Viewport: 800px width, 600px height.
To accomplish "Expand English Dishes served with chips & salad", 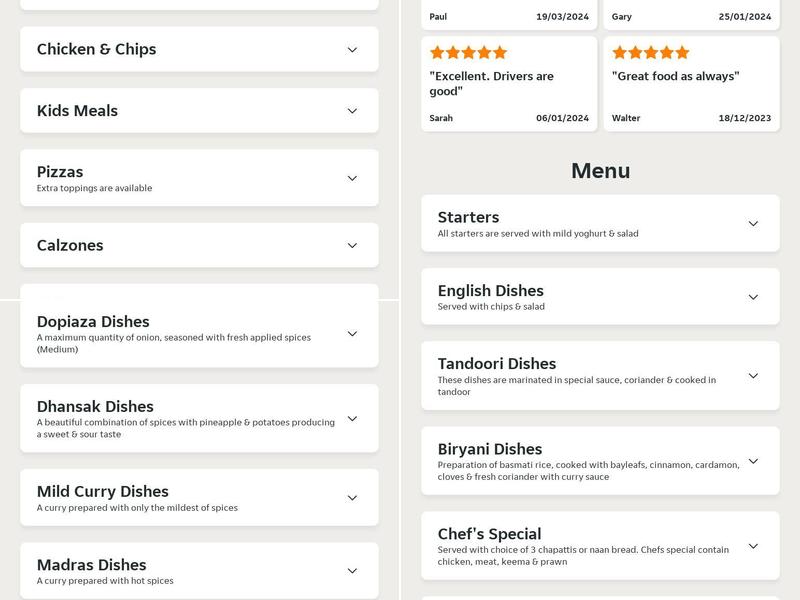I will coord(600,296).
